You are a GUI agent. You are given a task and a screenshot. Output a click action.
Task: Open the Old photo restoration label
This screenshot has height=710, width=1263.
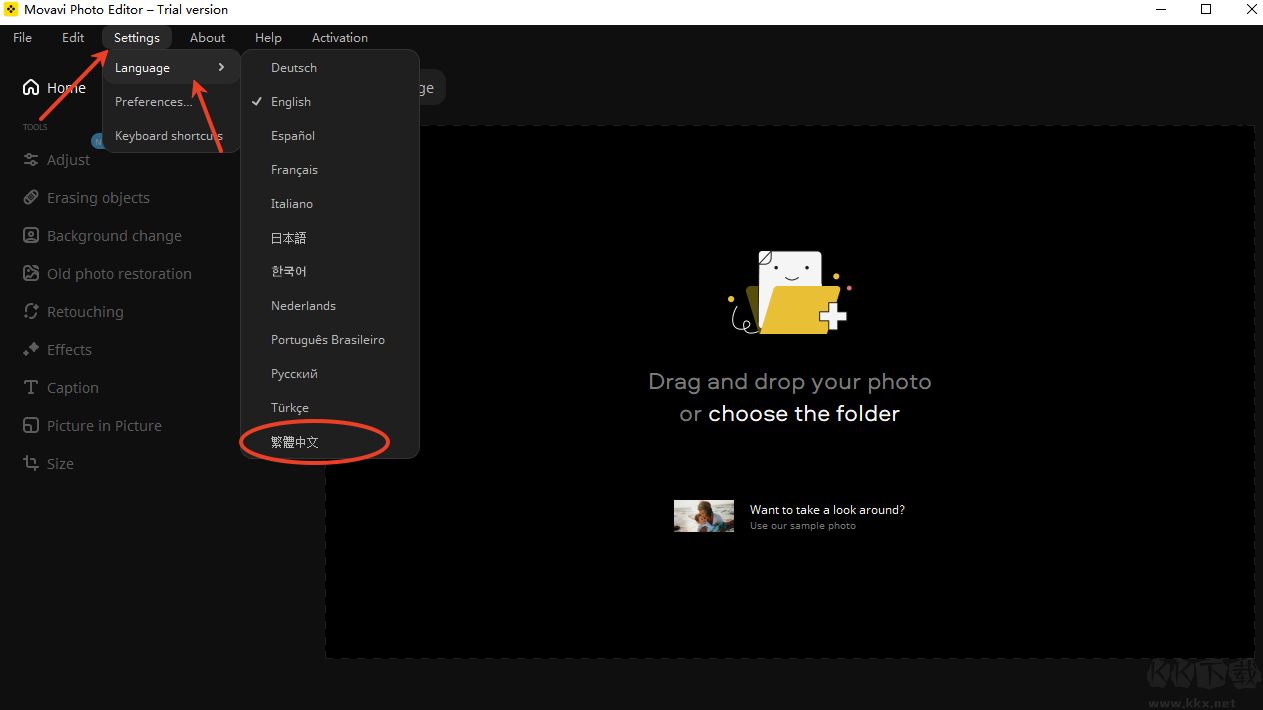pyautogui.click(x=119, y=274)
